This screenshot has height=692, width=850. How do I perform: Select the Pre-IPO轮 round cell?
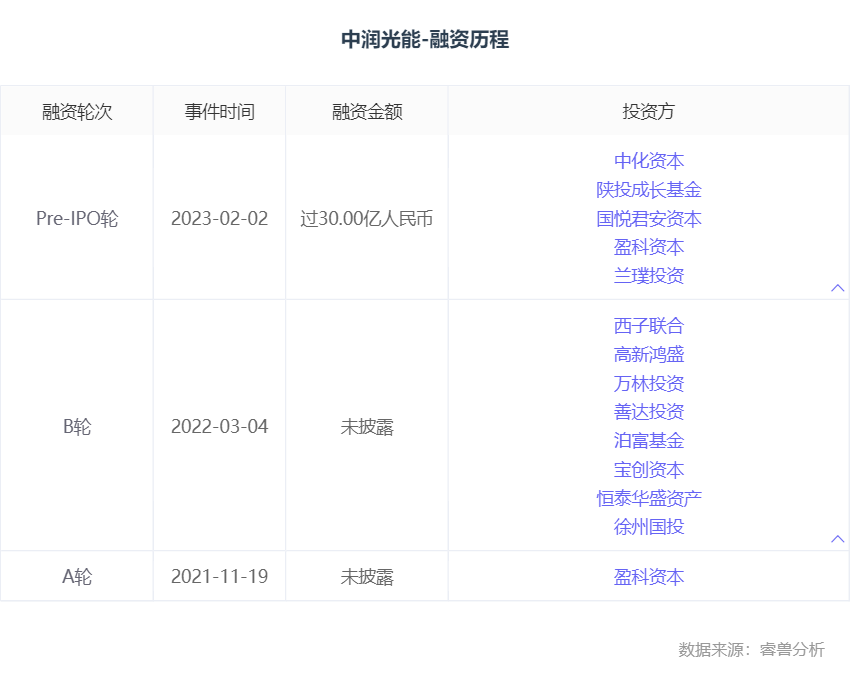77,218
